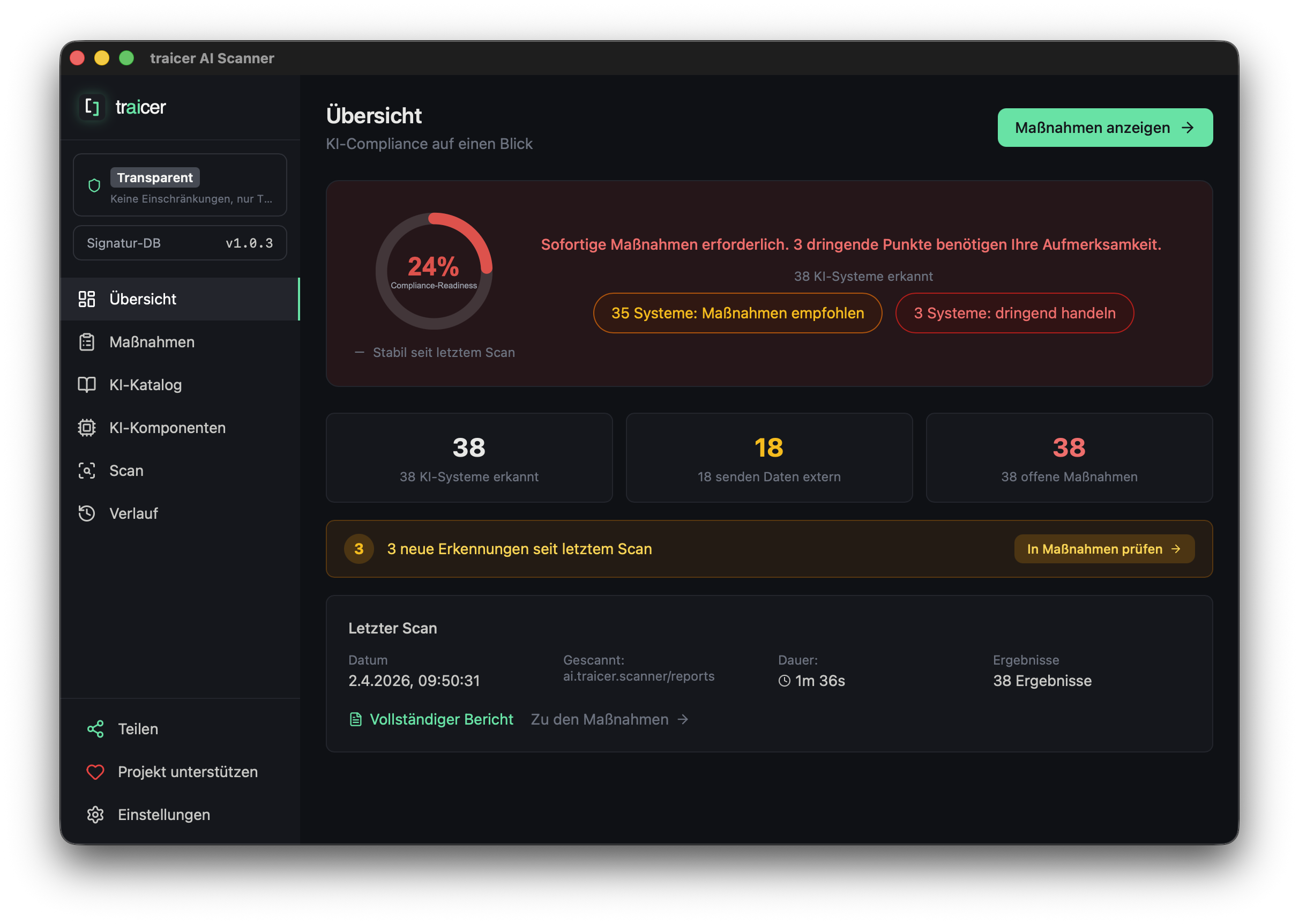The image size is (1299, 924).
Task: Click the Maßnahmen clipboard icon
Action: 86,342
